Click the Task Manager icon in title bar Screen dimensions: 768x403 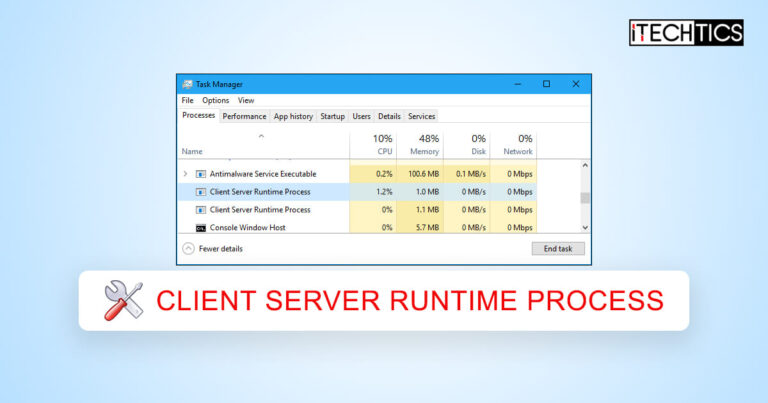[187, 84]
